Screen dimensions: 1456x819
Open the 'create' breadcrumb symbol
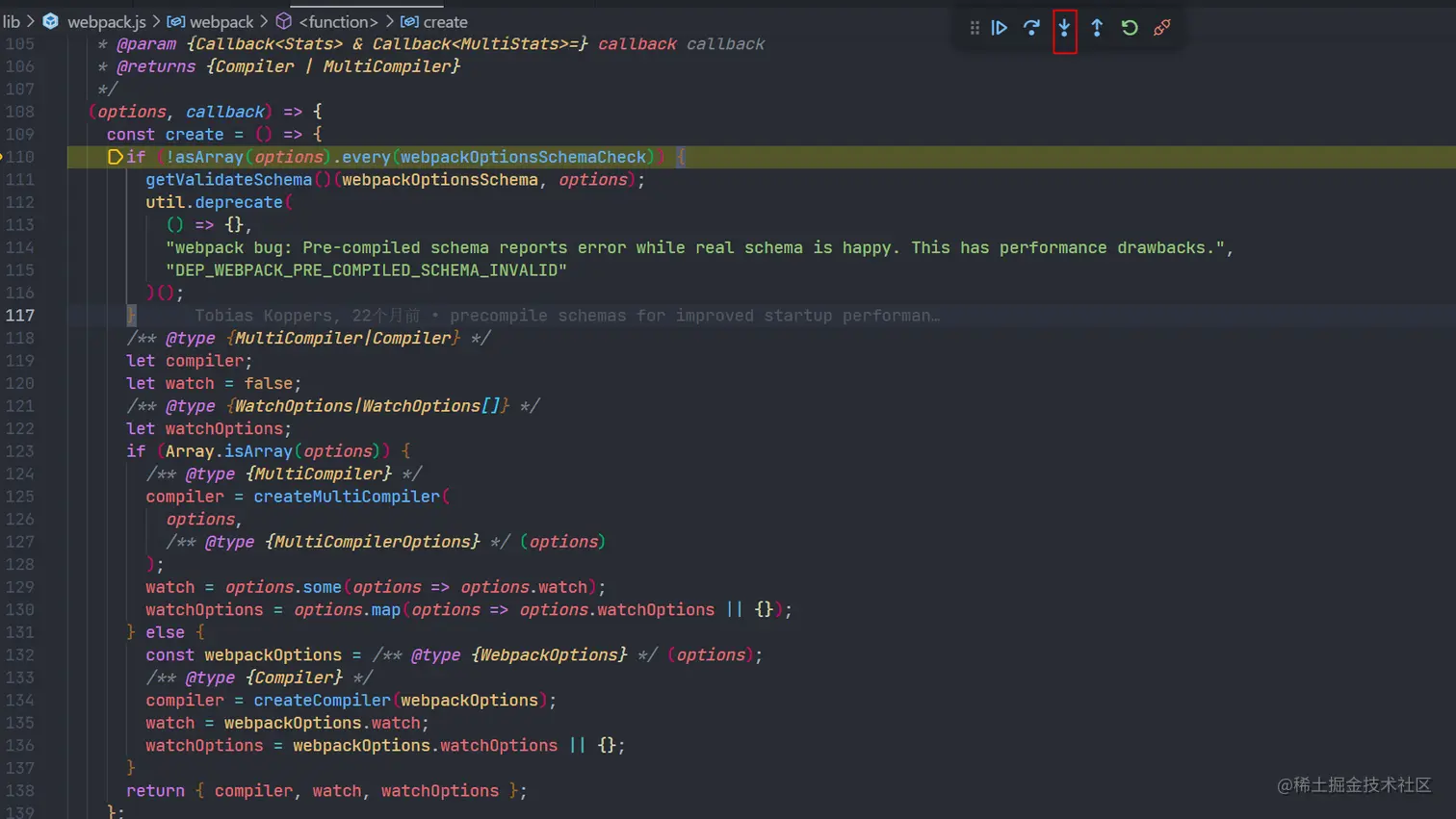[434, 21]
